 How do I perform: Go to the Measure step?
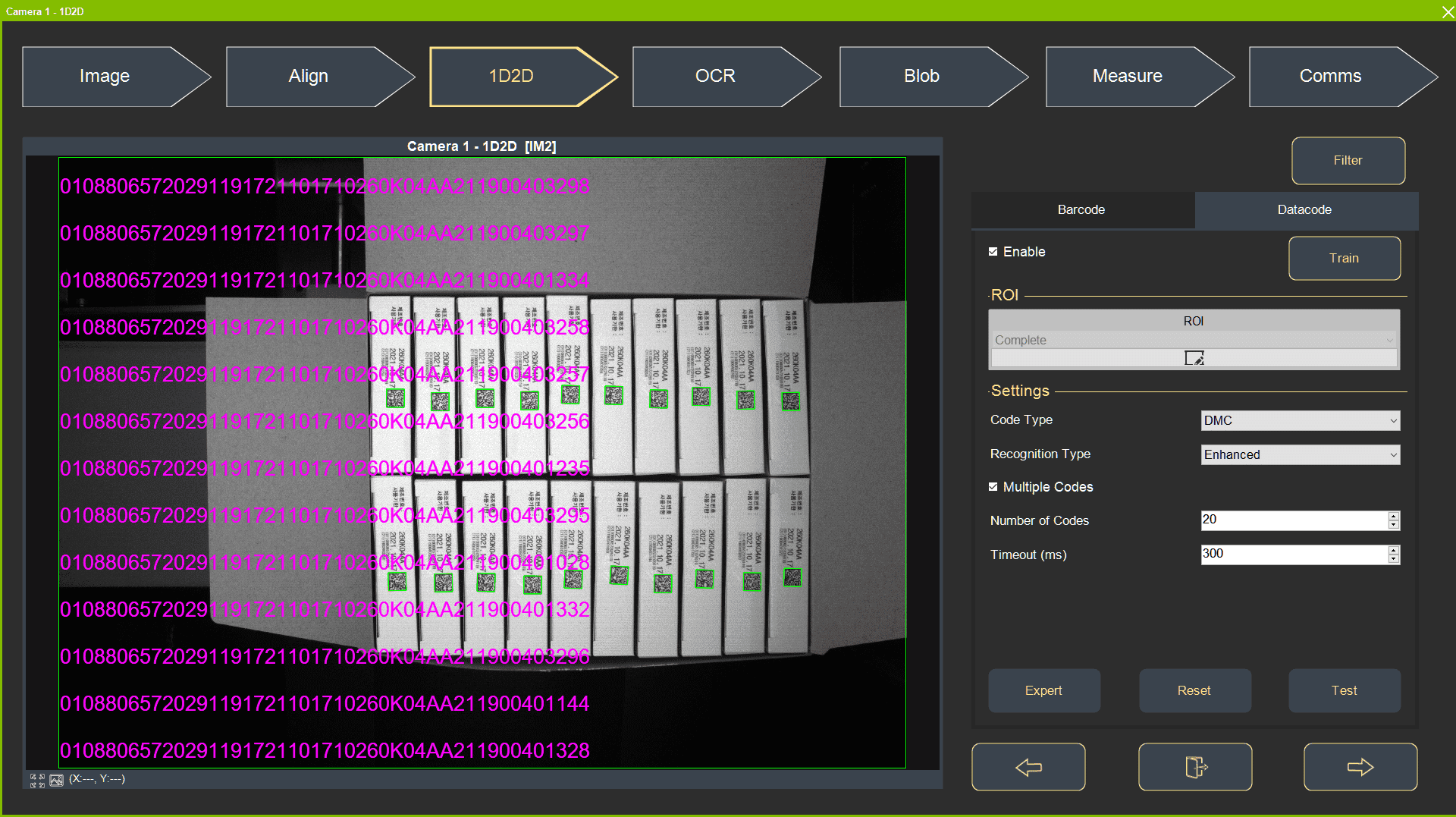[x=1140, y=77]
